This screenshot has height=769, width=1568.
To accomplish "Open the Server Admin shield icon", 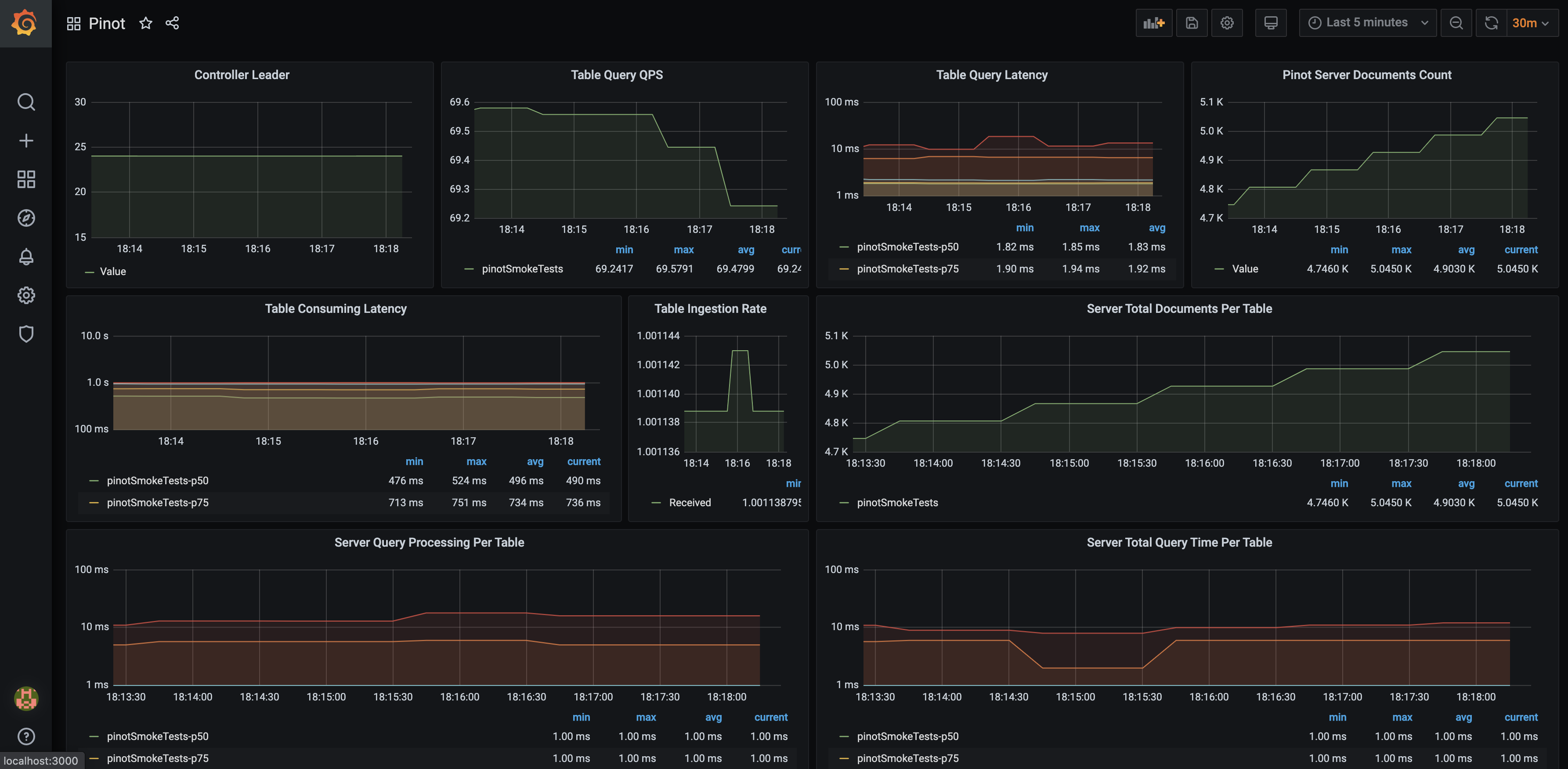I will 25,334.
